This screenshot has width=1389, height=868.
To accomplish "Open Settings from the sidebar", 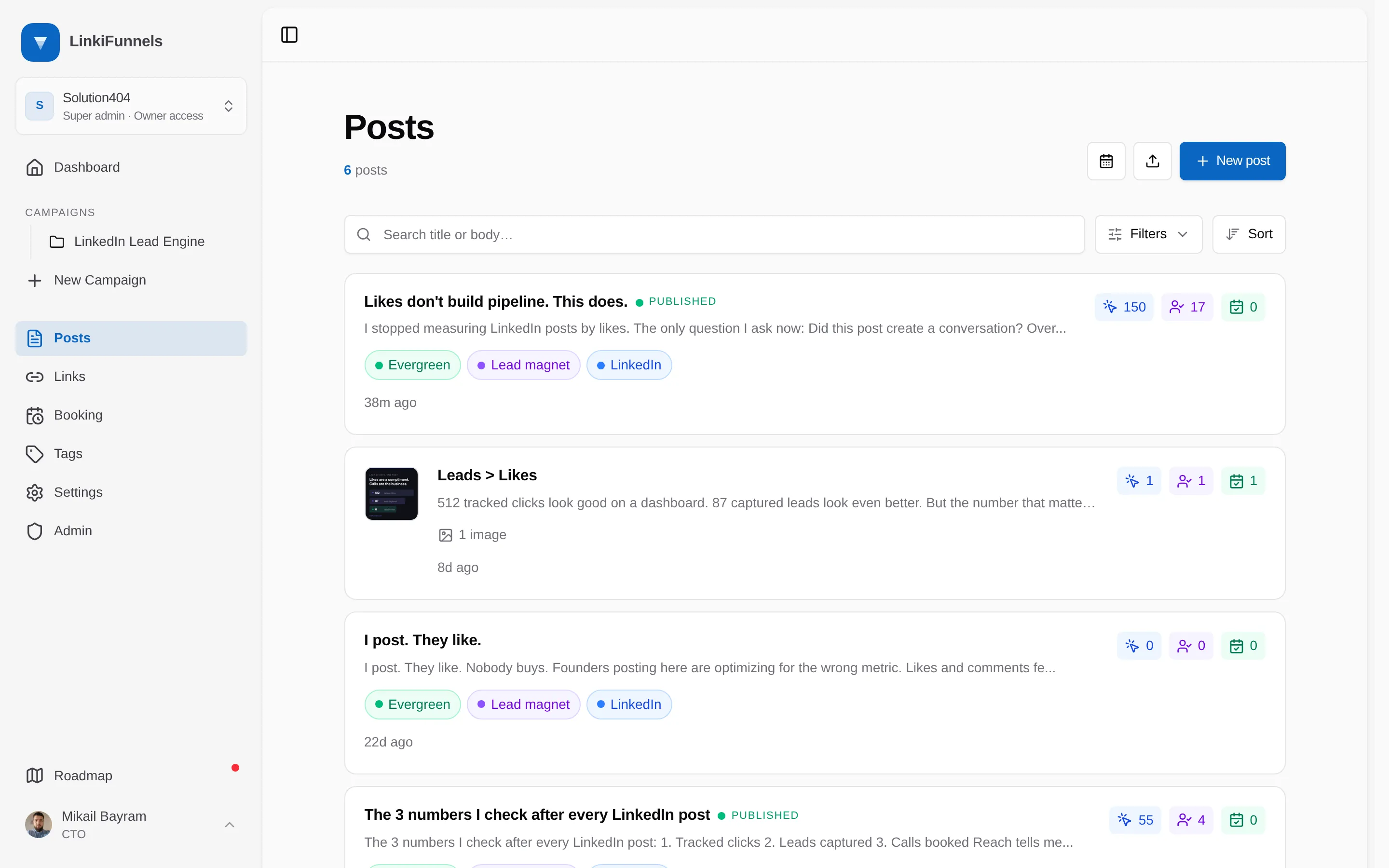I will pyautogui.click(x=132, y=492).
